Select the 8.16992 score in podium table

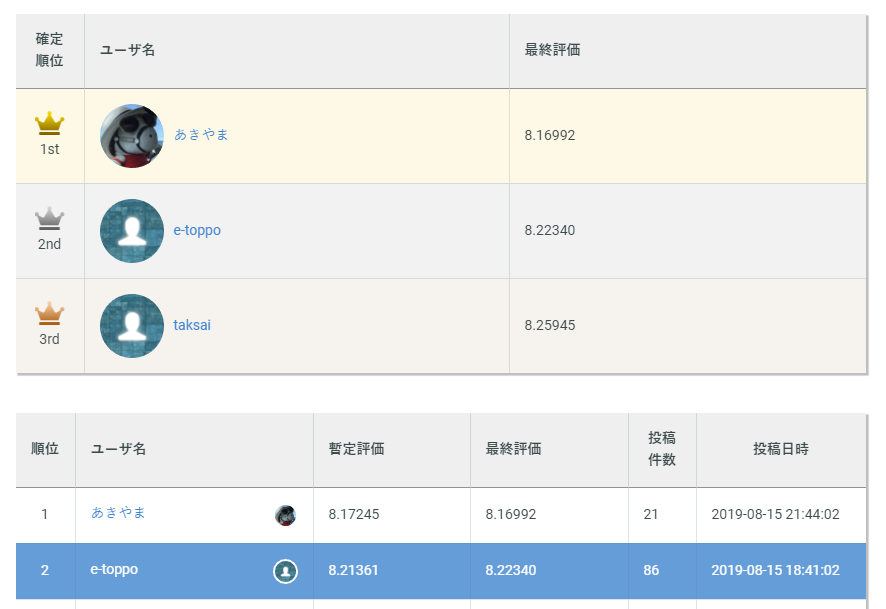pos(550,135)
